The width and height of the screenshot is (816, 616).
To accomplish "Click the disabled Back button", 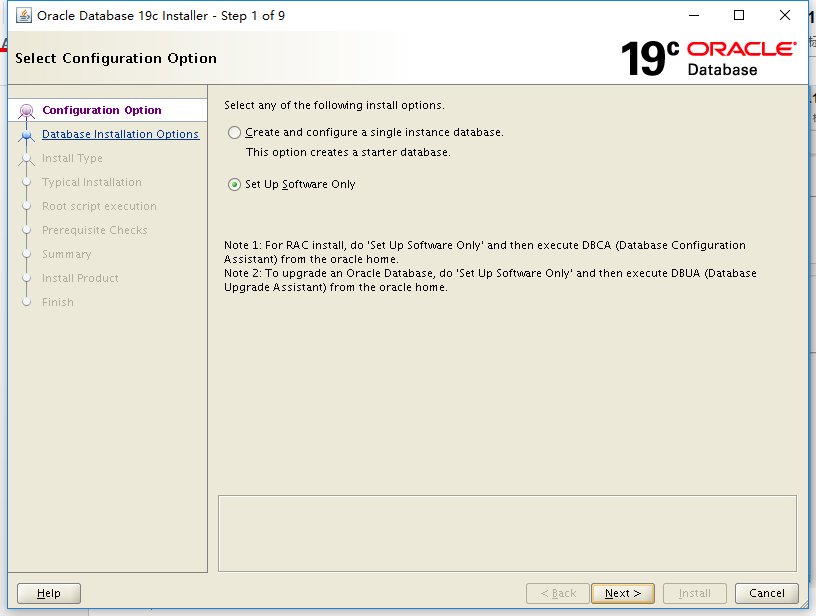I will (x=558, y=593).
